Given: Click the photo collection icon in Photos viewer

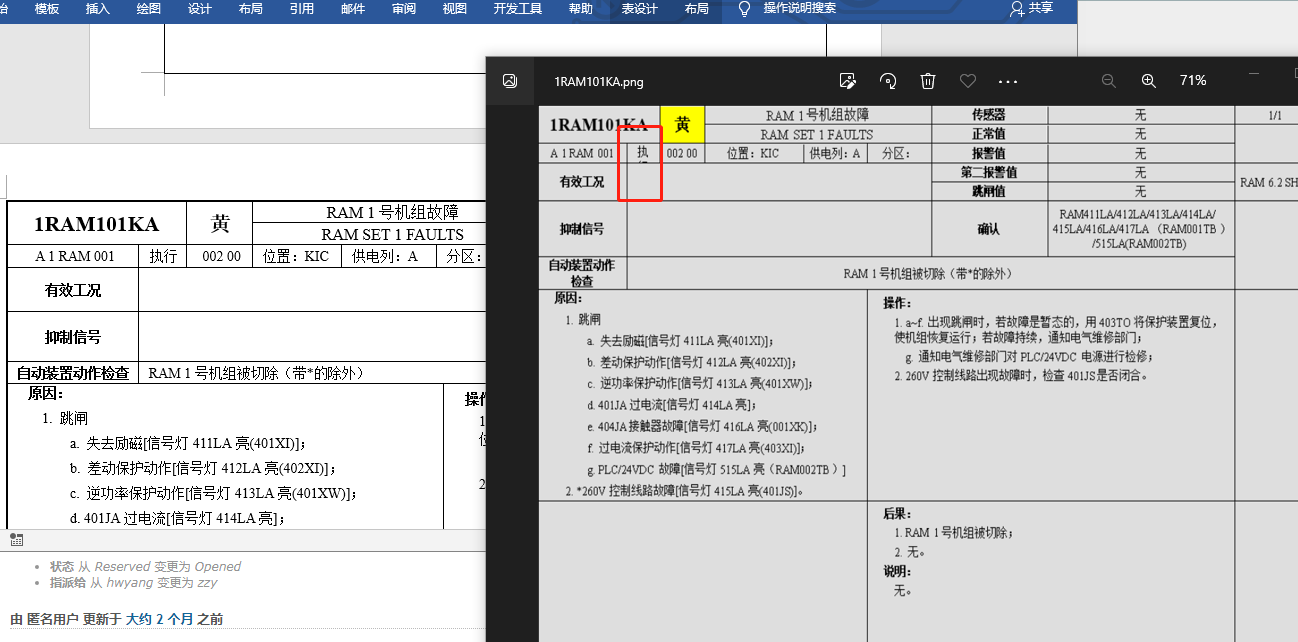Looking at the screenshot, I should (510, 81).
